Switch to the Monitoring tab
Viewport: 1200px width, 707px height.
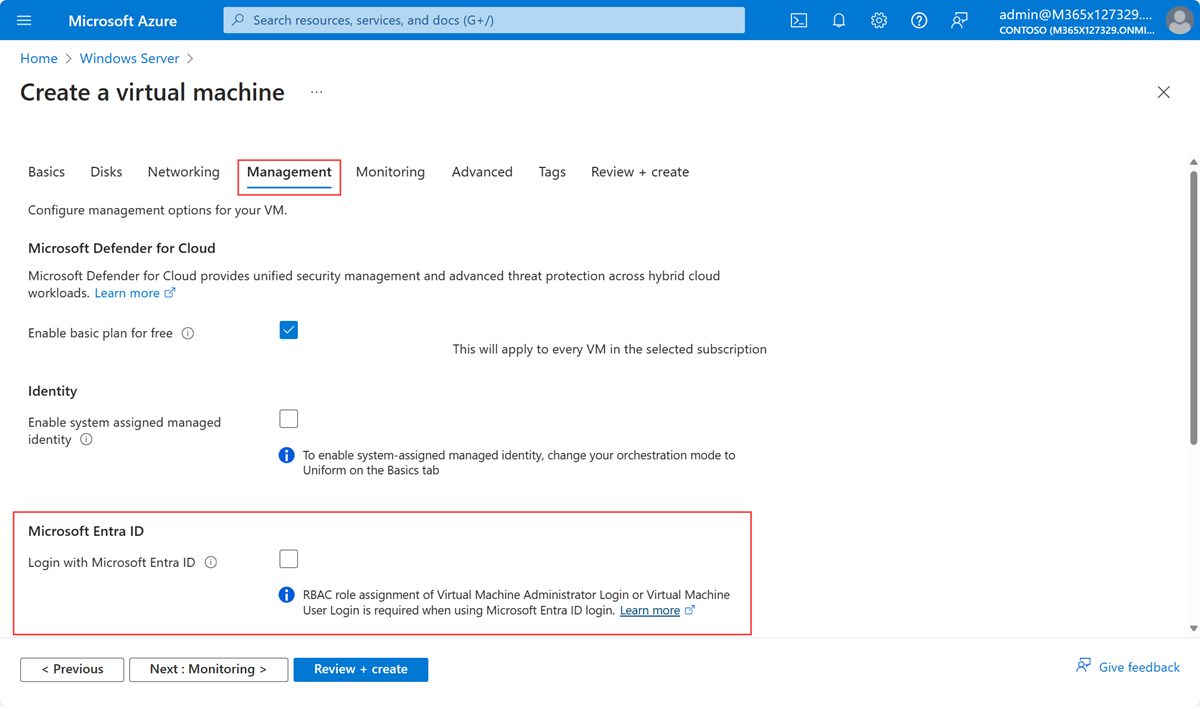[390, 171]
